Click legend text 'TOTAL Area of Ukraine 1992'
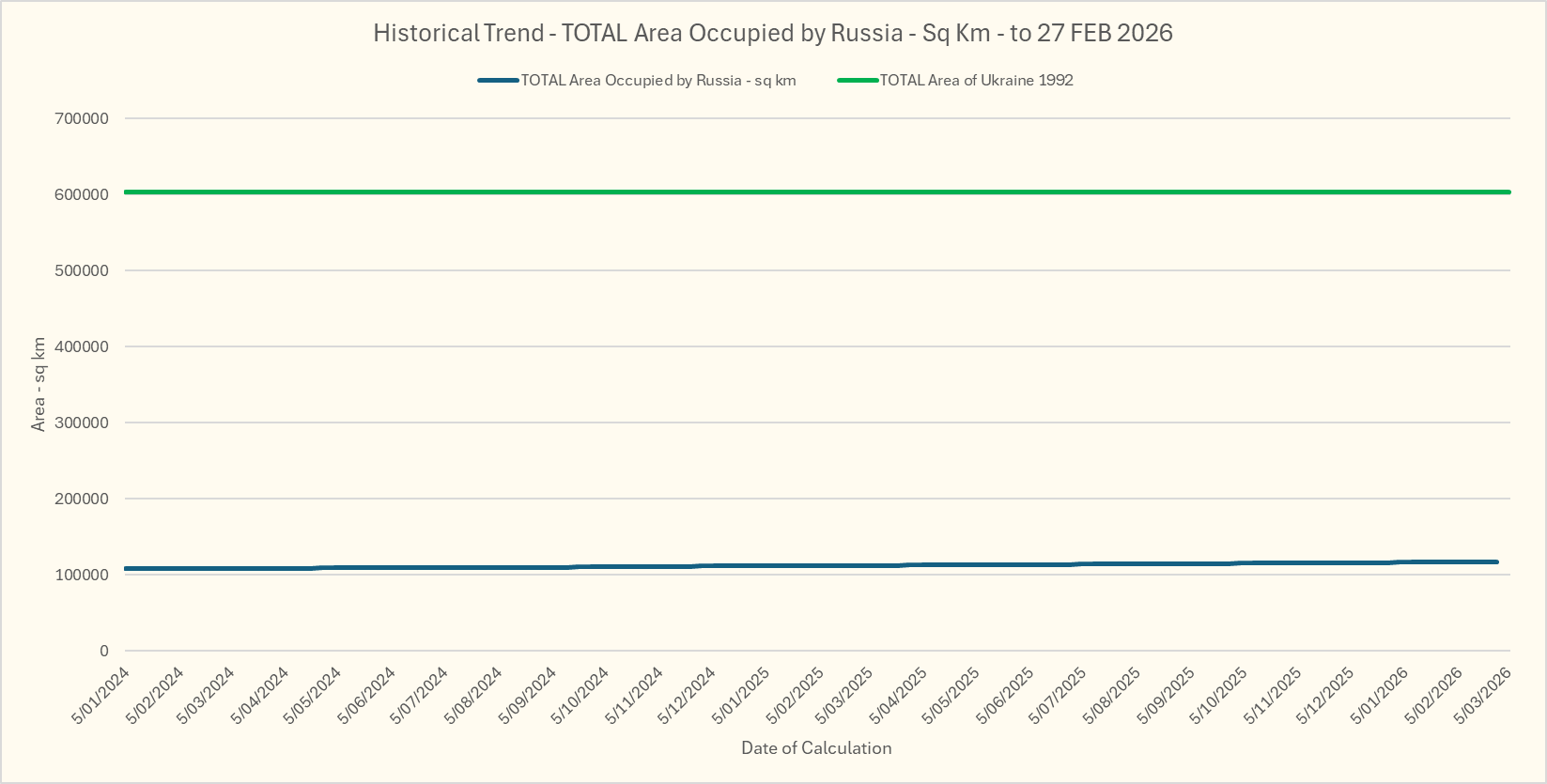 976,81
